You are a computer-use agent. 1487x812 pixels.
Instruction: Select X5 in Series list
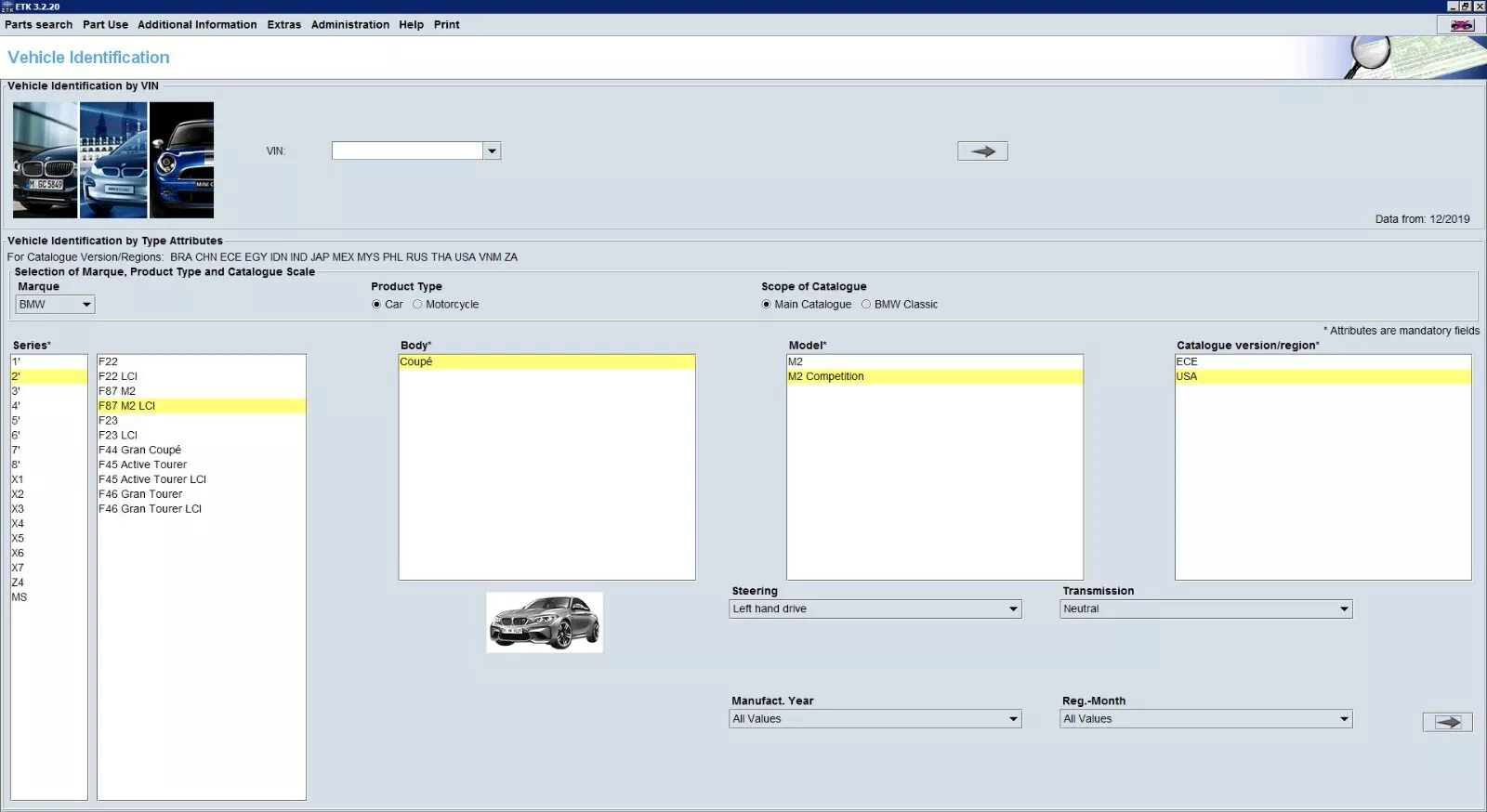coord(49,539)
